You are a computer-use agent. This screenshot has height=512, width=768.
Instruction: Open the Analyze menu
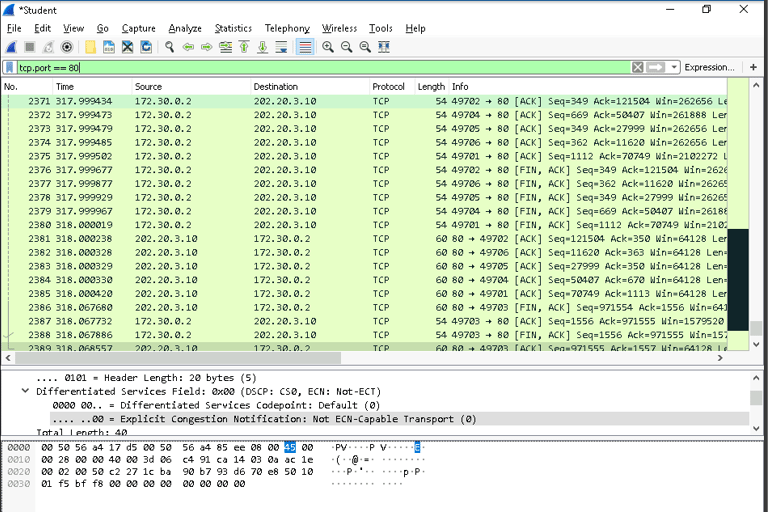(185, 28)
